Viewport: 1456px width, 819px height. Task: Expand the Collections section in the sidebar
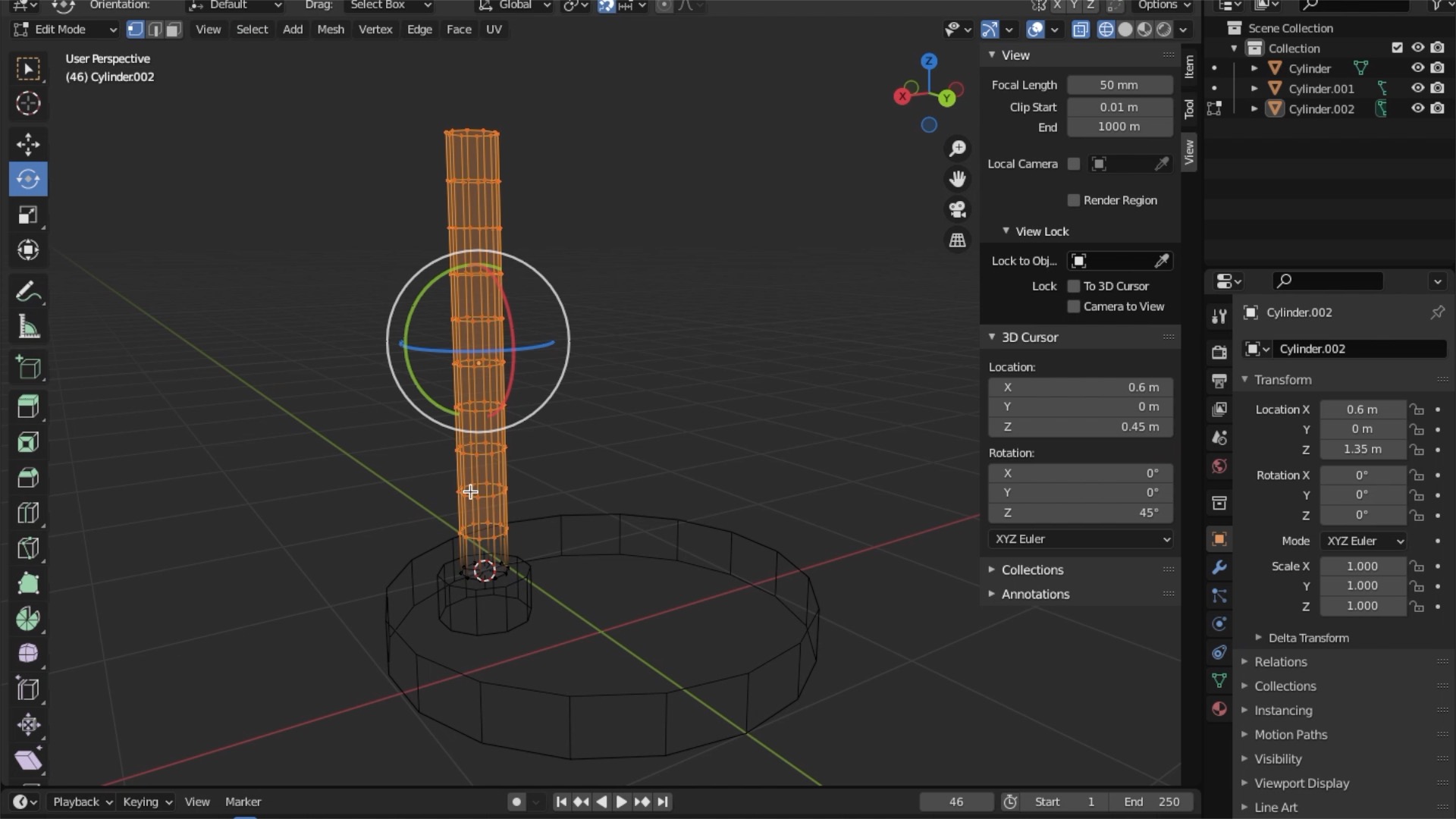pyautogui.click(x=1032, y=570)
